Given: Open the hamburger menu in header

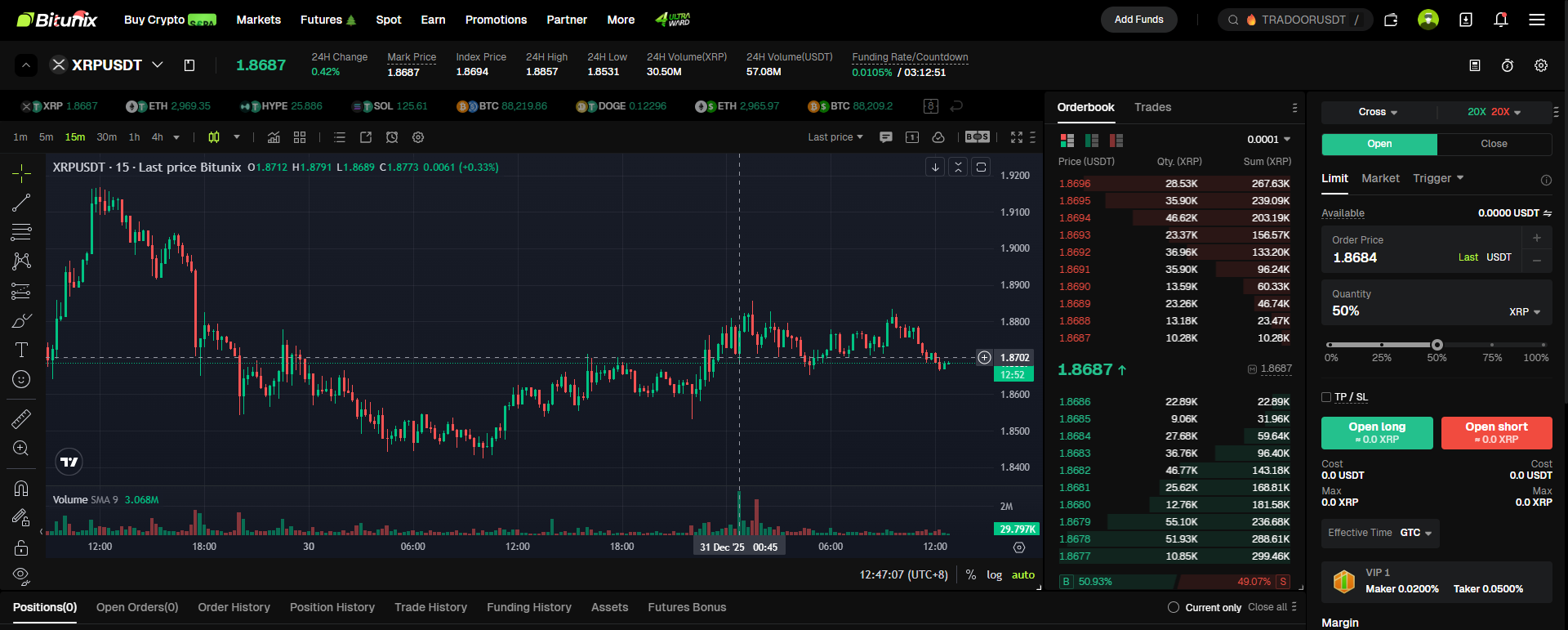Looking at the screenshot, I should (x=1537, y=20).
